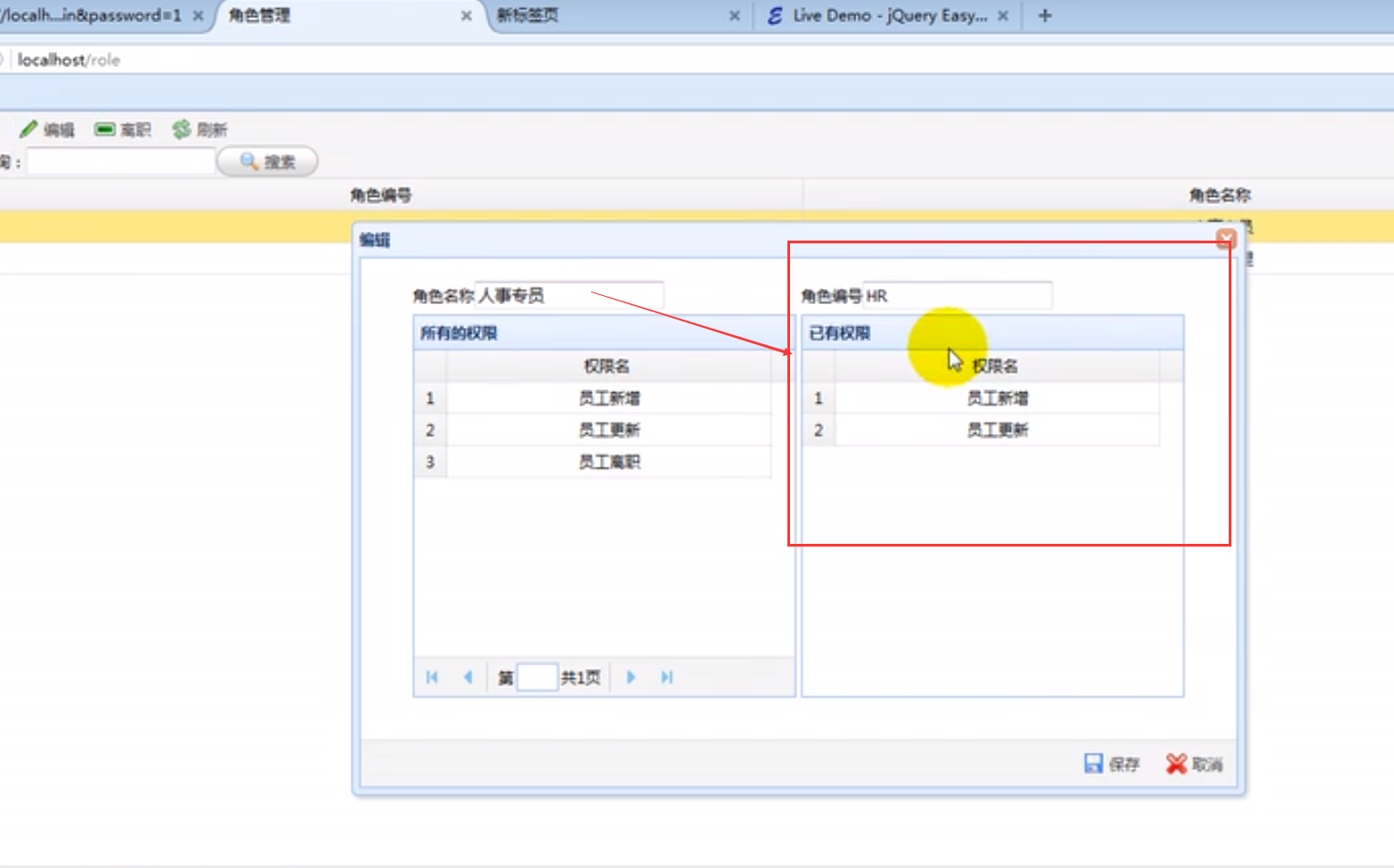This screenshot has height=868, width=1394.
Task: Click the 角色名称 column header in grid
Action: pyautogui.click(x=1220, y=195)
